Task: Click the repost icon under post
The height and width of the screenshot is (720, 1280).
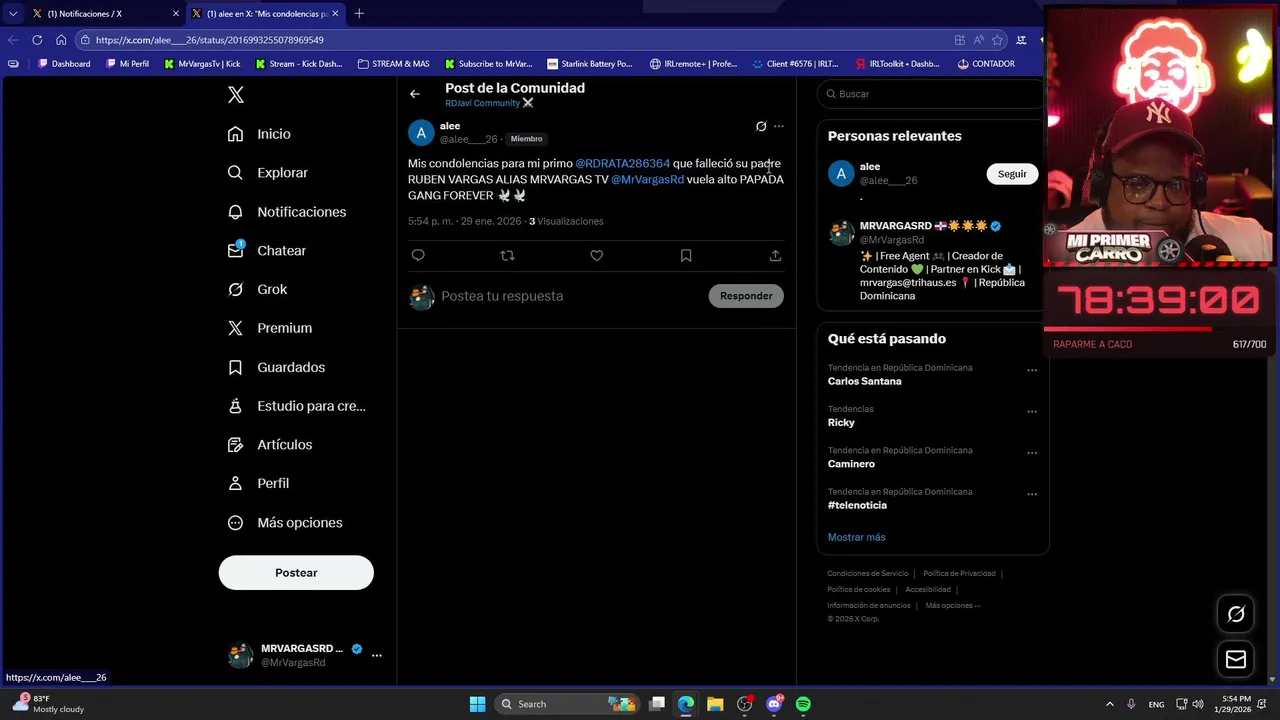Action: (507, 256)
